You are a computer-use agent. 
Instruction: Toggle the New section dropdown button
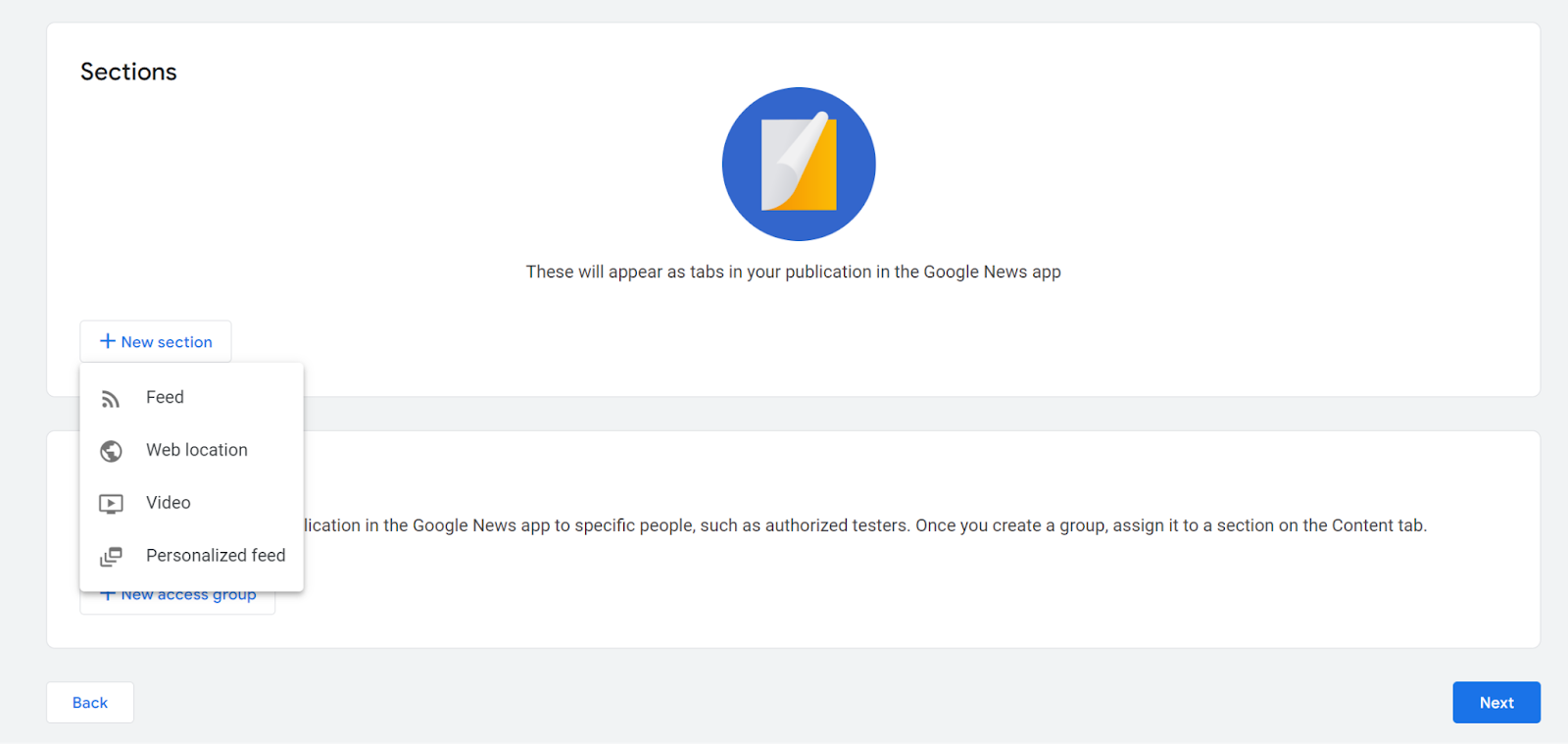pos(156,341)
